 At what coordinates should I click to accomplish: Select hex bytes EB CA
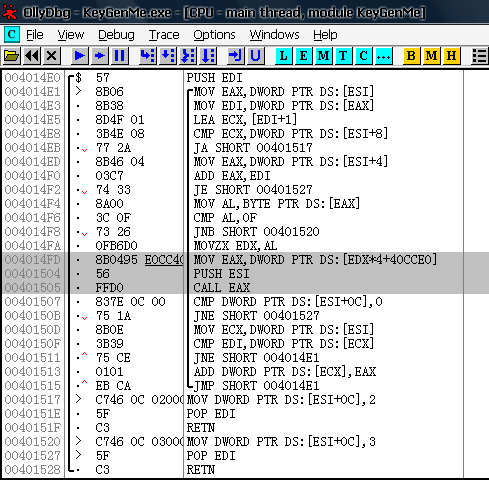point(113,386)
